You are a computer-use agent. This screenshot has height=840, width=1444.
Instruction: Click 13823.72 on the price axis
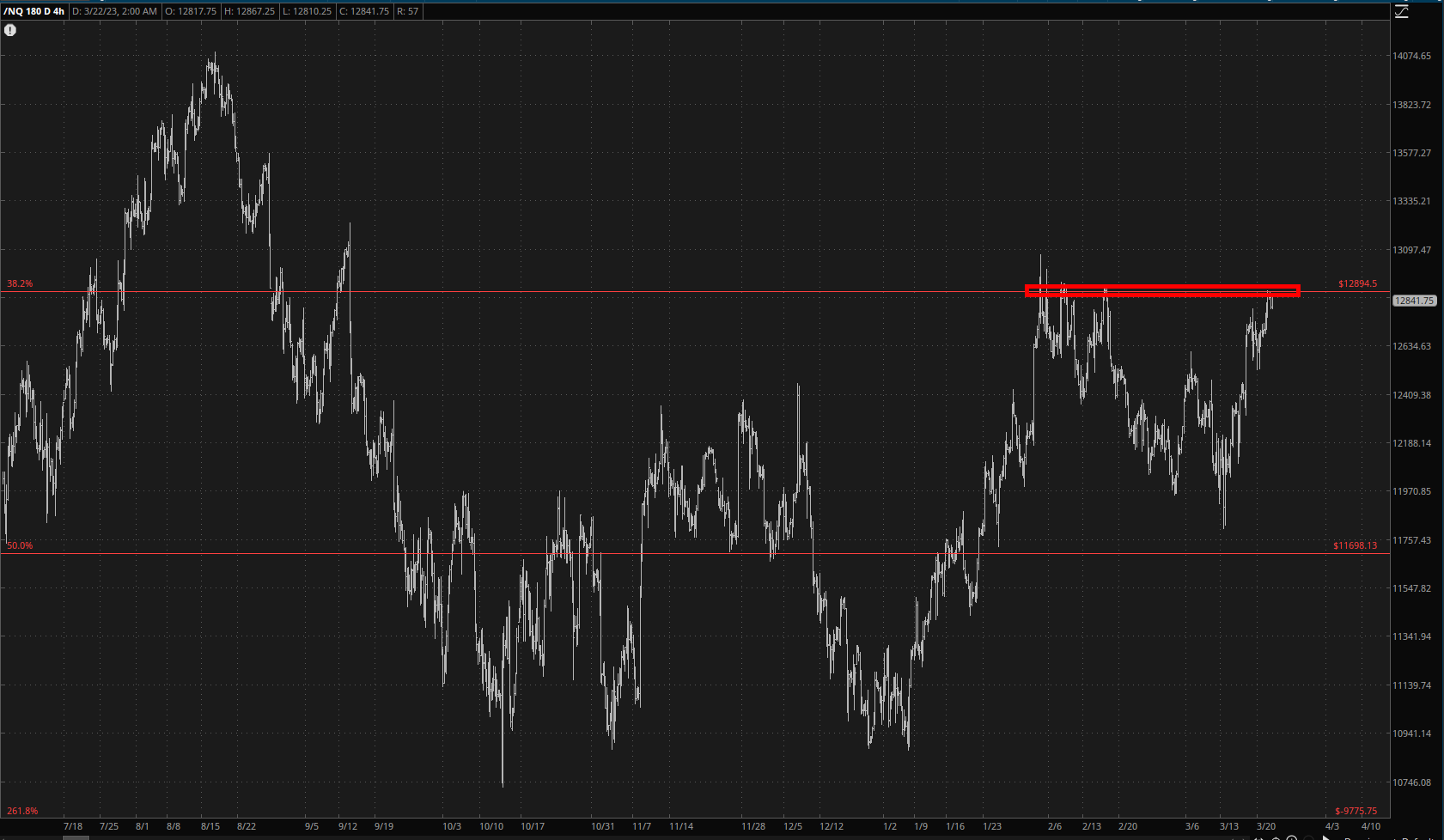point(1411,105)
